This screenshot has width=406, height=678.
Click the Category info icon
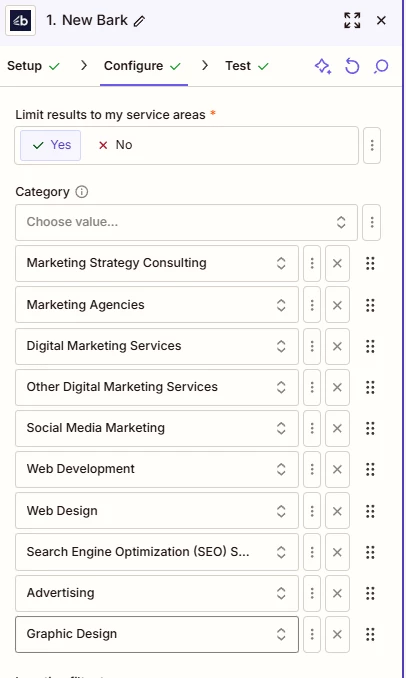pos(82,192)
